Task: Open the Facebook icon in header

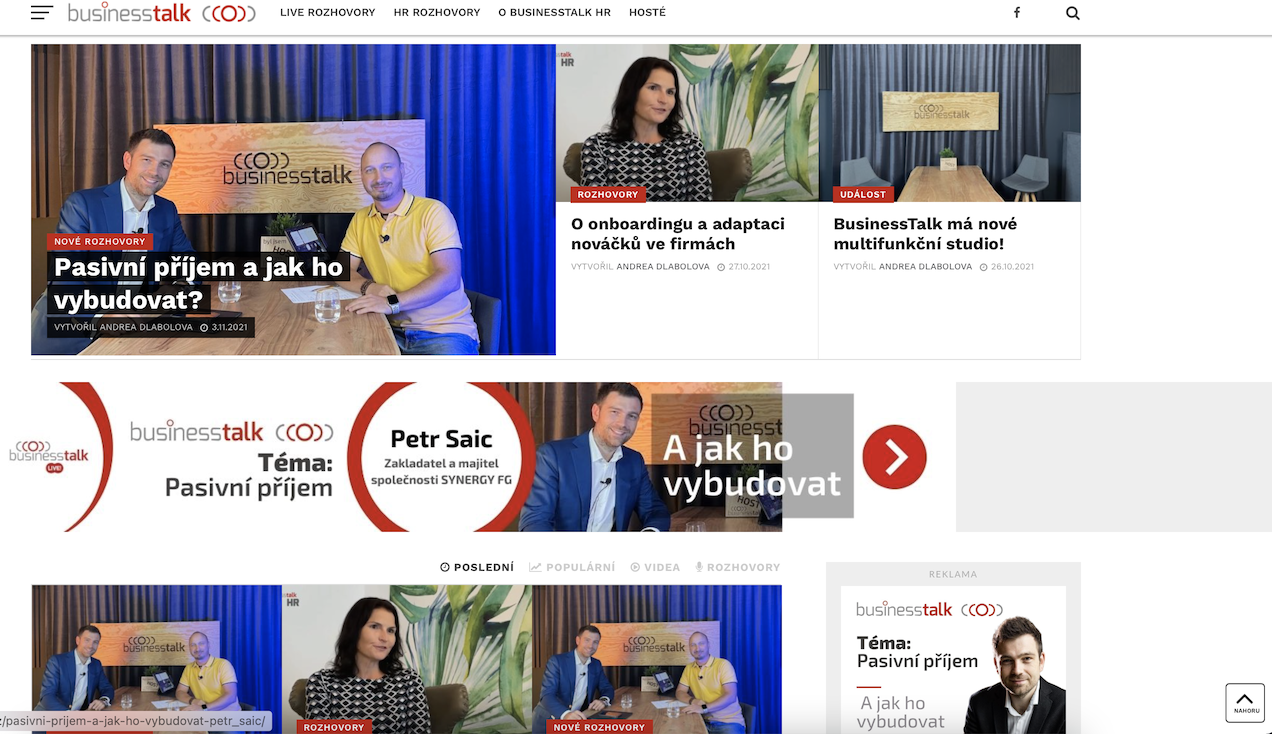Action: pos(1017,13)
